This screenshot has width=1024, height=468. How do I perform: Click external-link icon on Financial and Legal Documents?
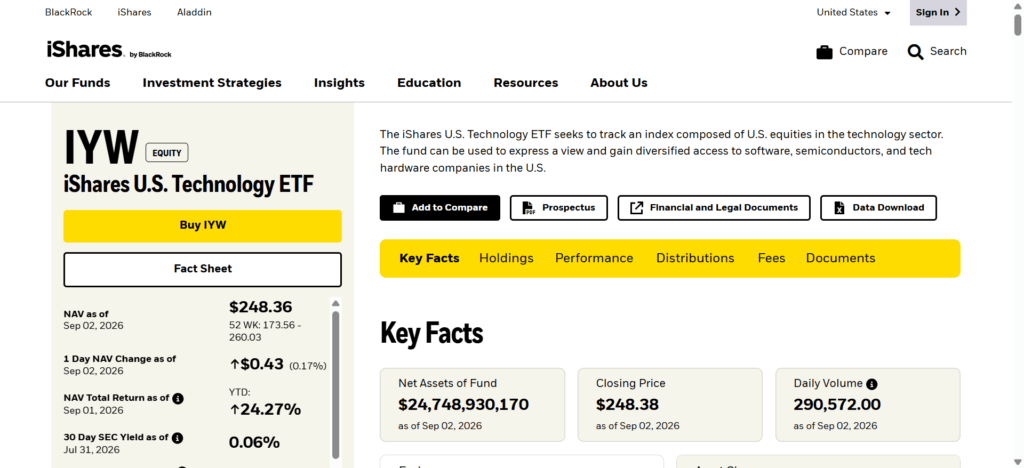[x=636, y=208]
